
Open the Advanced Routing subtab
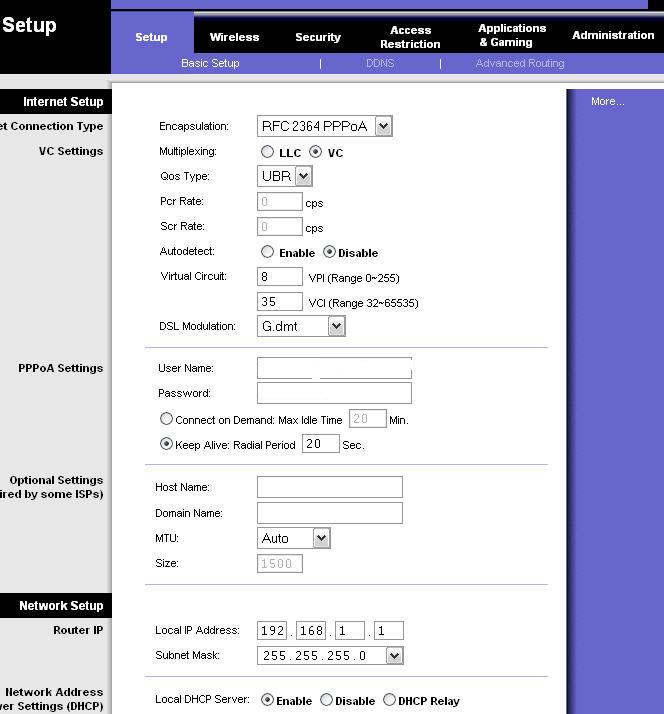point(520,63)
